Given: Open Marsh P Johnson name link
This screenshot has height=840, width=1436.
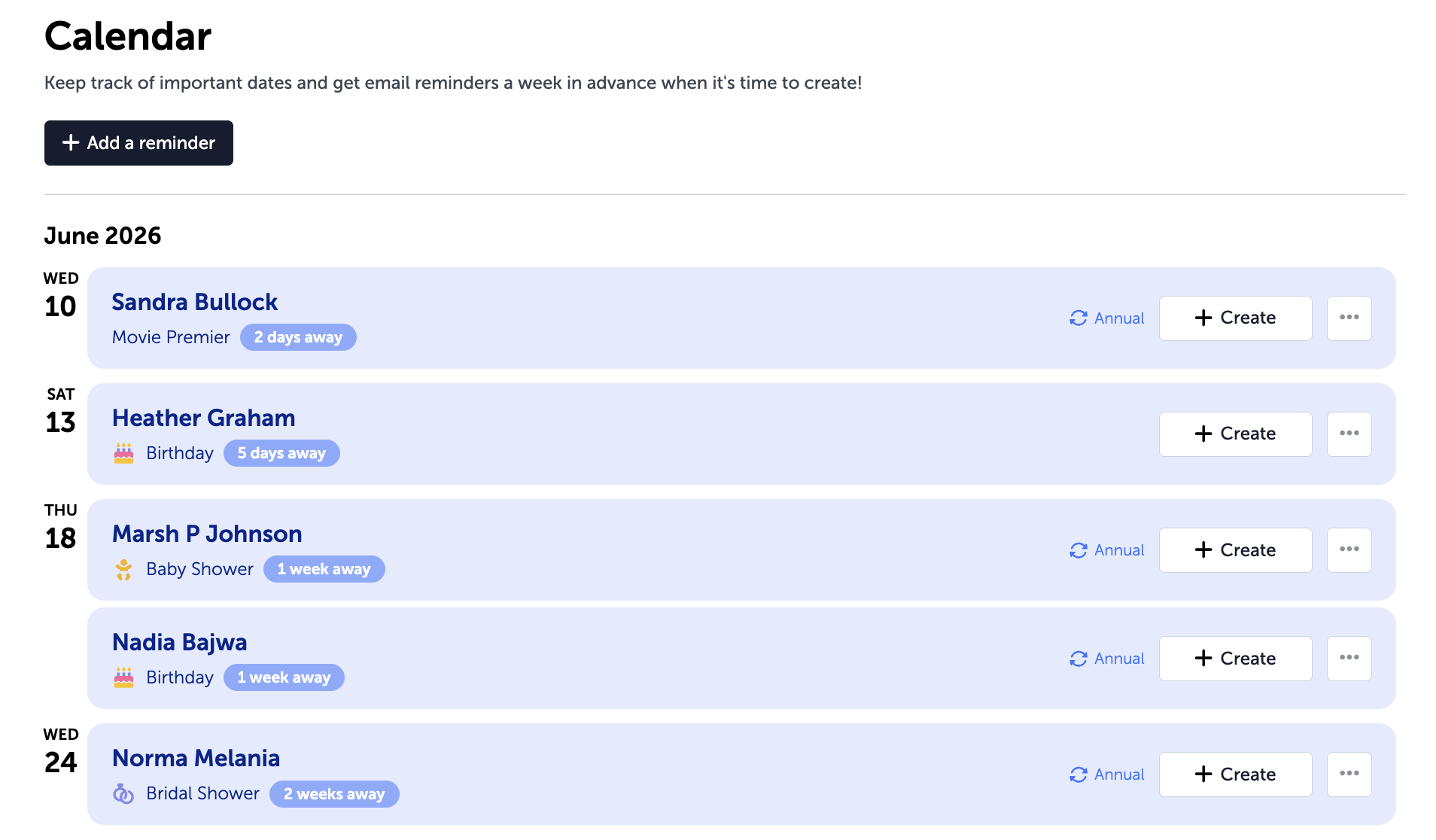Looking at the screenshot, I should click(207, 534).
